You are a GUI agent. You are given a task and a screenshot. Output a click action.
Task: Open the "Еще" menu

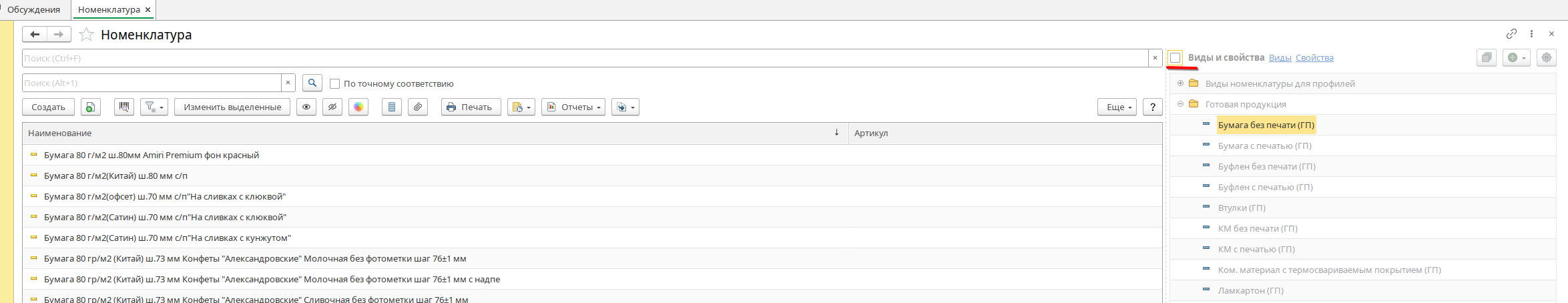point(1117,107)
